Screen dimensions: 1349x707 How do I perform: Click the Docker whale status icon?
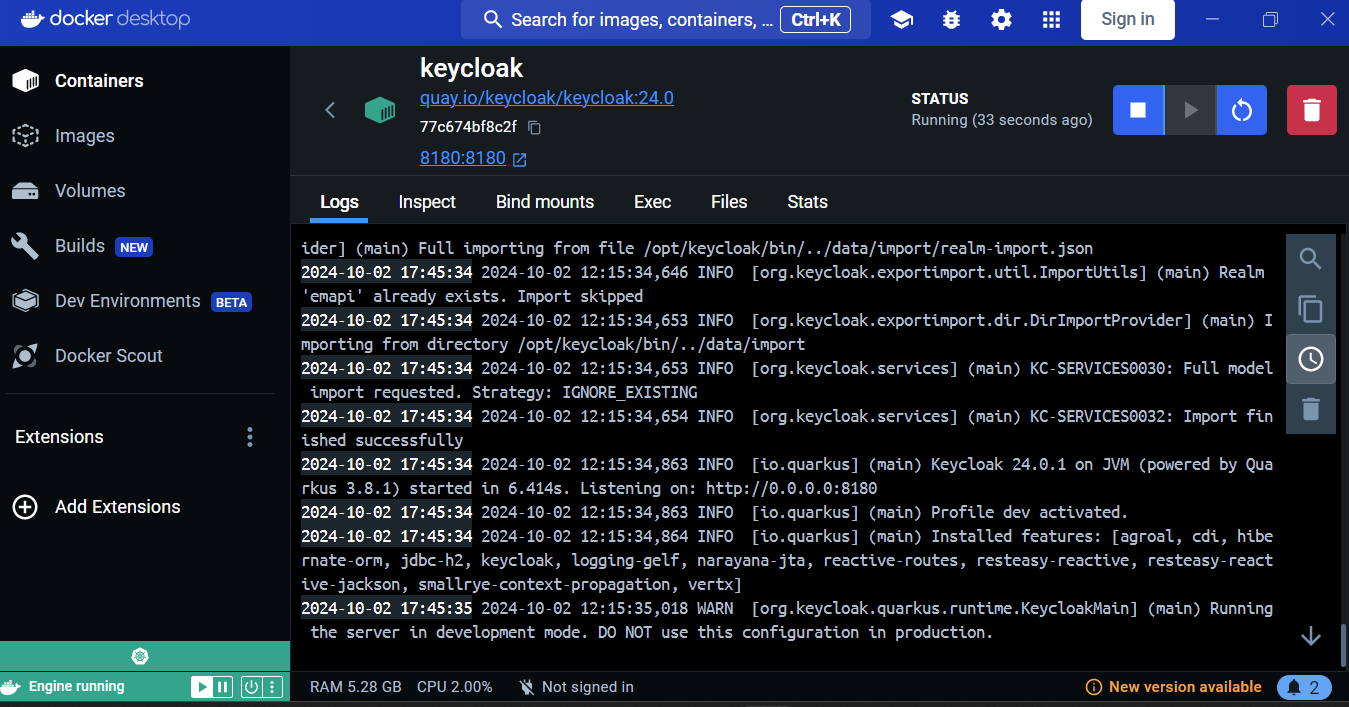click(11, 687)
